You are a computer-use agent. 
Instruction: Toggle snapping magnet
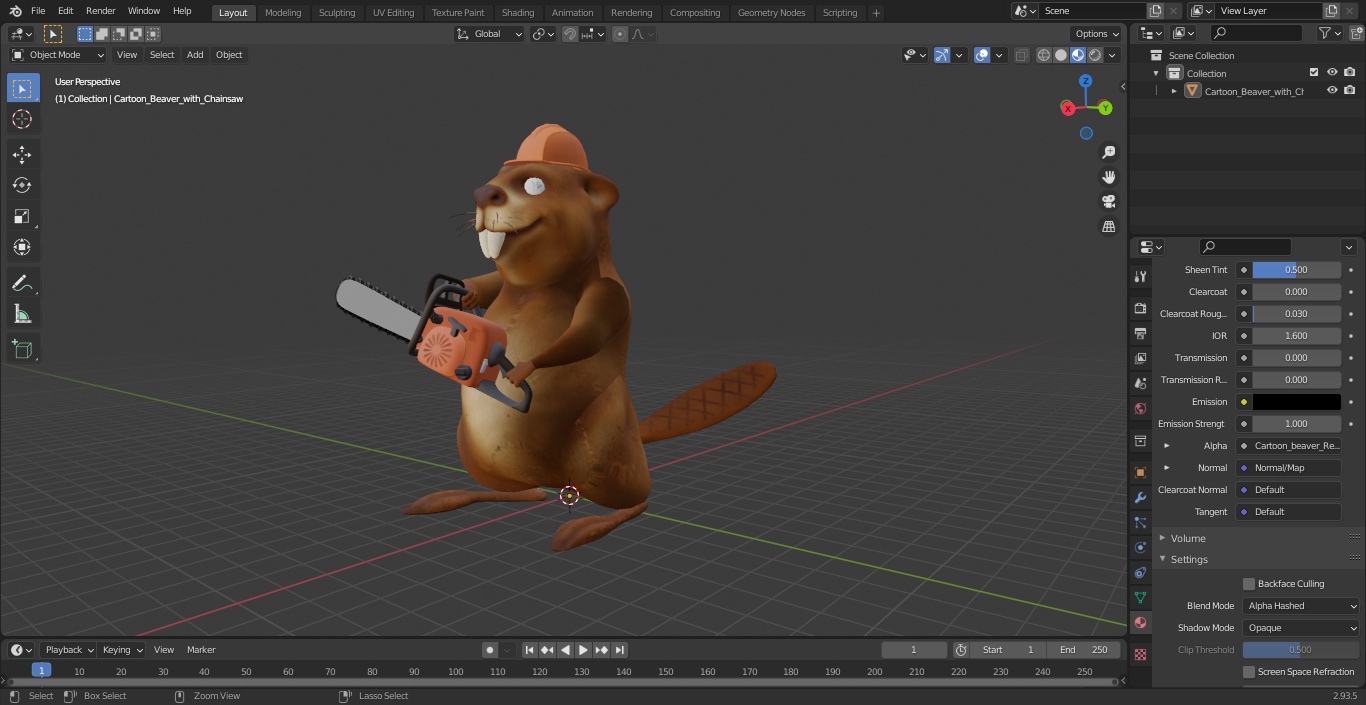pos(569,34)
